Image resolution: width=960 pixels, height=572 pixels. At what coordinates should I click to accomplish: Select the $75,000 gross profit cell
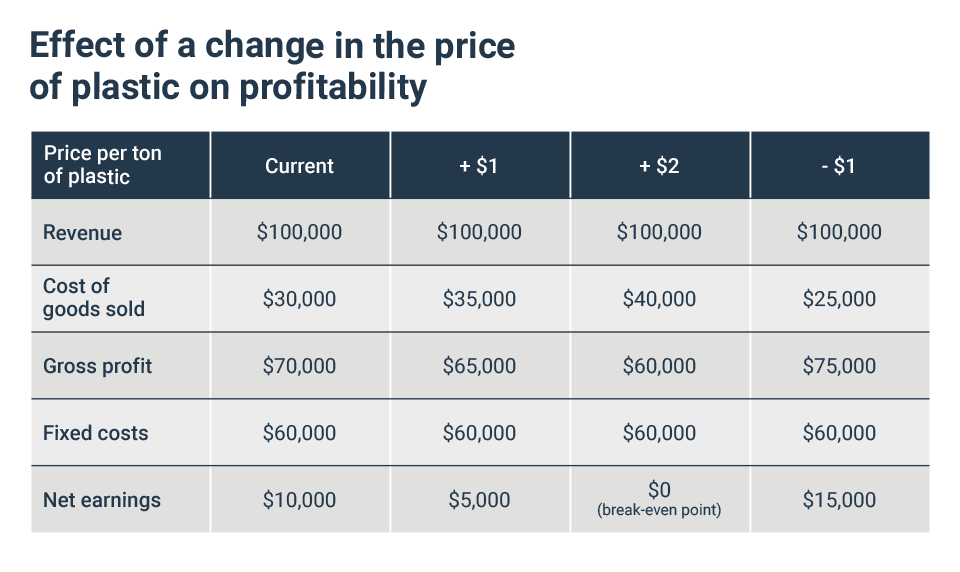click(839, 366)
